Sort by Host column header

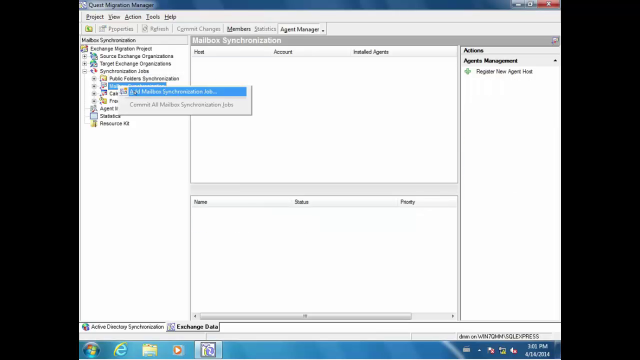pos(231,52)
